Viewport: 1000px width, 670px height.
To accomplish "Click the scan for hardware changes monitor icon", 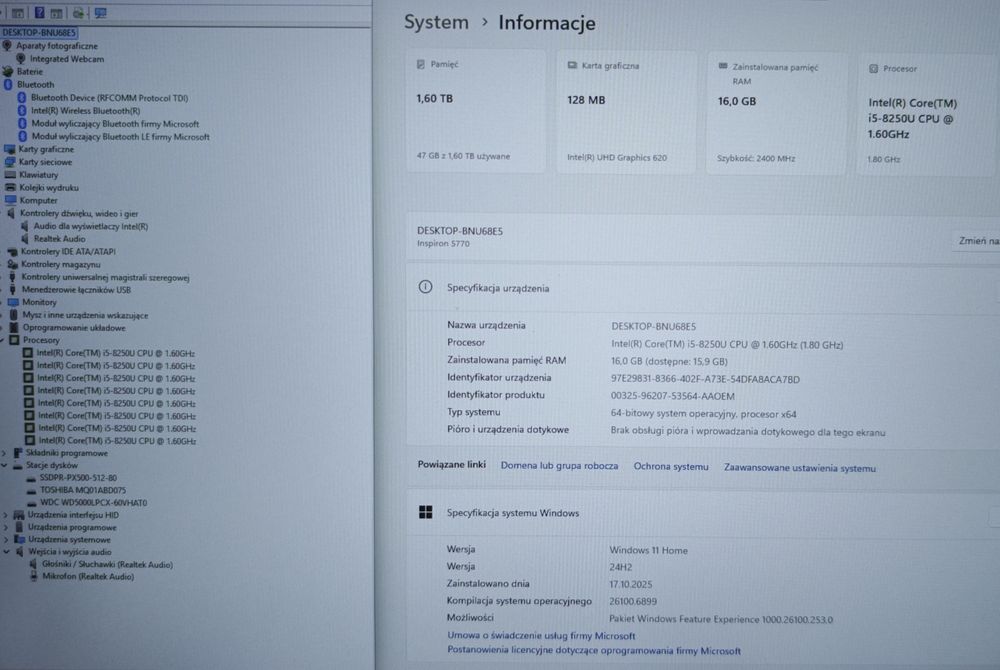I will coord(100,12).
